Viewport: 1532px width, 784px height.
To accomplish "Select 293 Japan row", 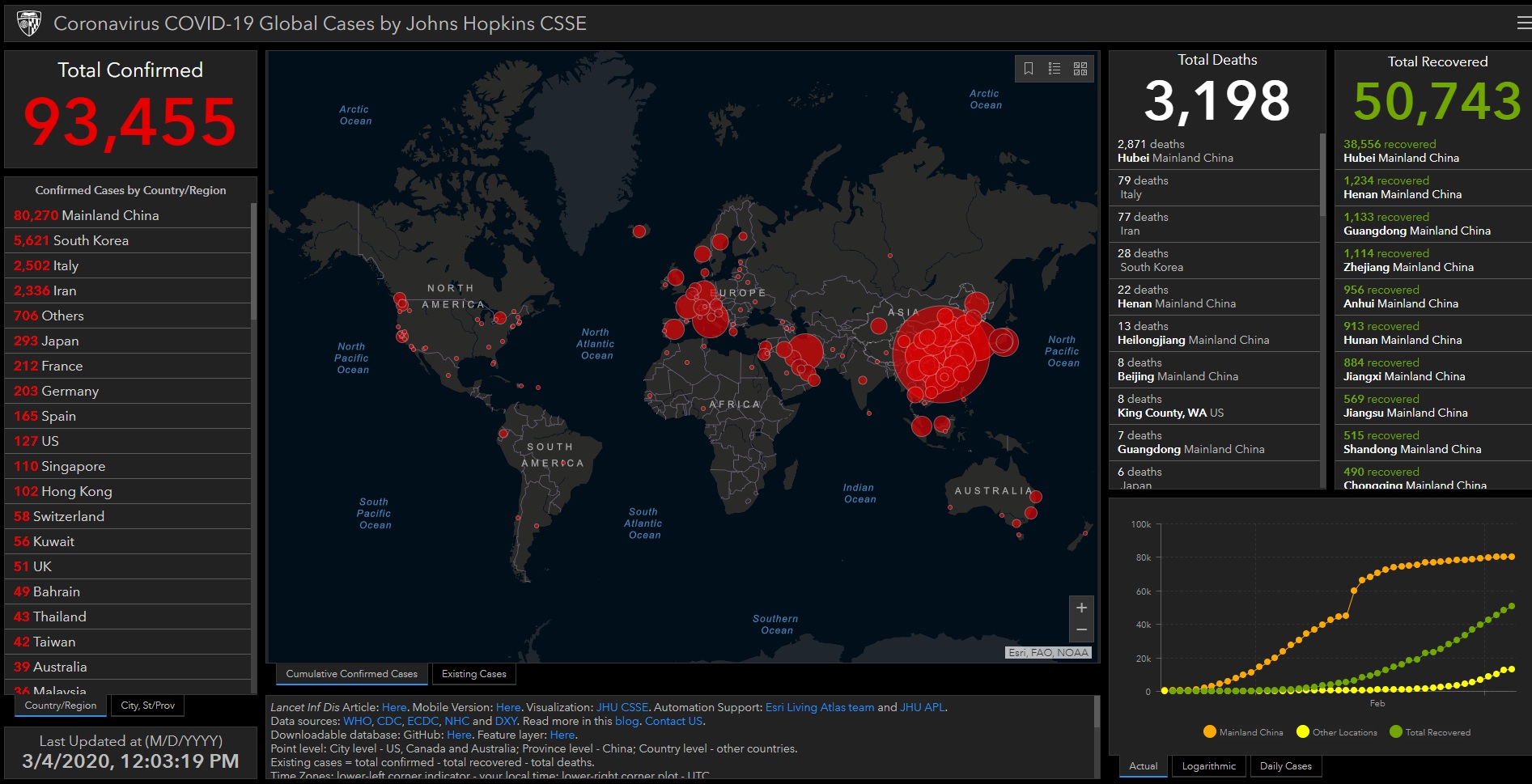I will point(128,341).
